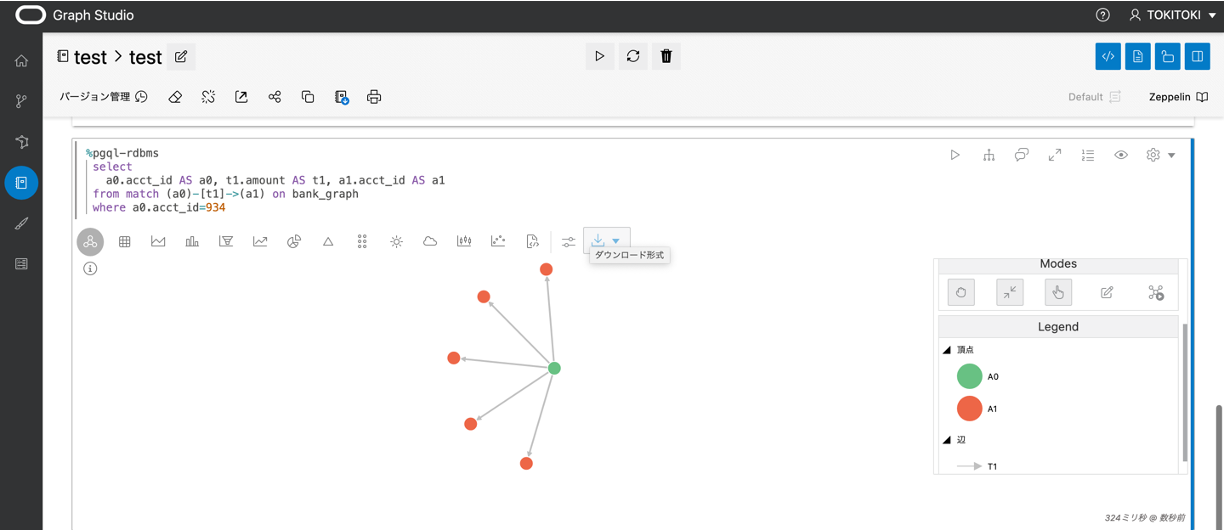The height and width of the screenshot is (530, 1224).
Task: Toggle line numbers in the paragraph
Action: [1088, 155]
